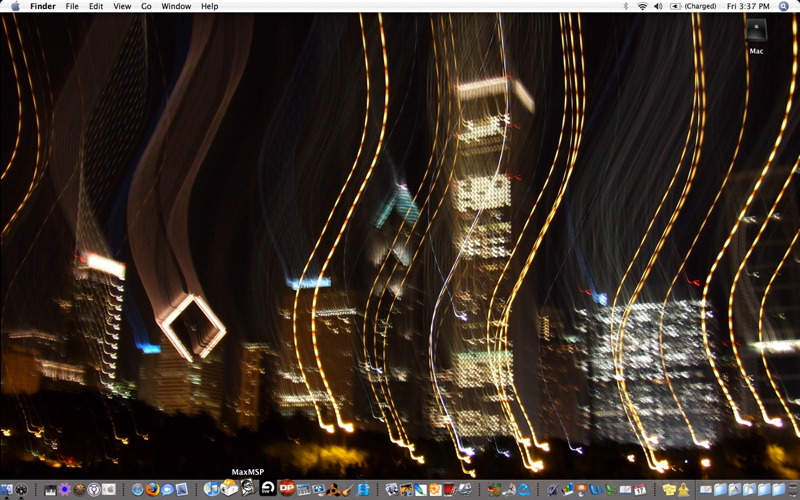Open the File menu

(72, 6)
